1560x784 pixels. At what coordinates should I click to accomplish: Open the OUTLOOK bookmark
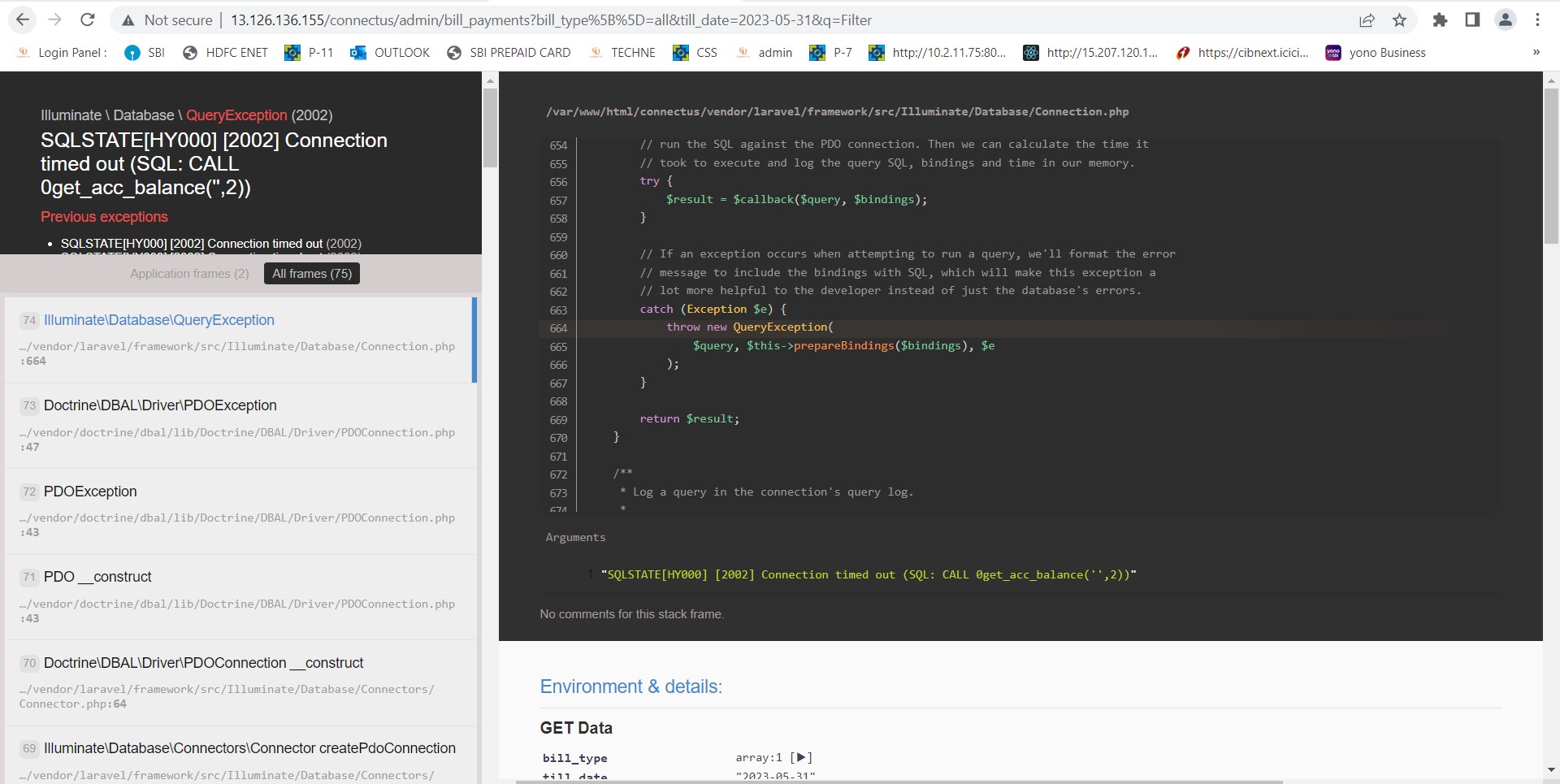click(390, 53)
